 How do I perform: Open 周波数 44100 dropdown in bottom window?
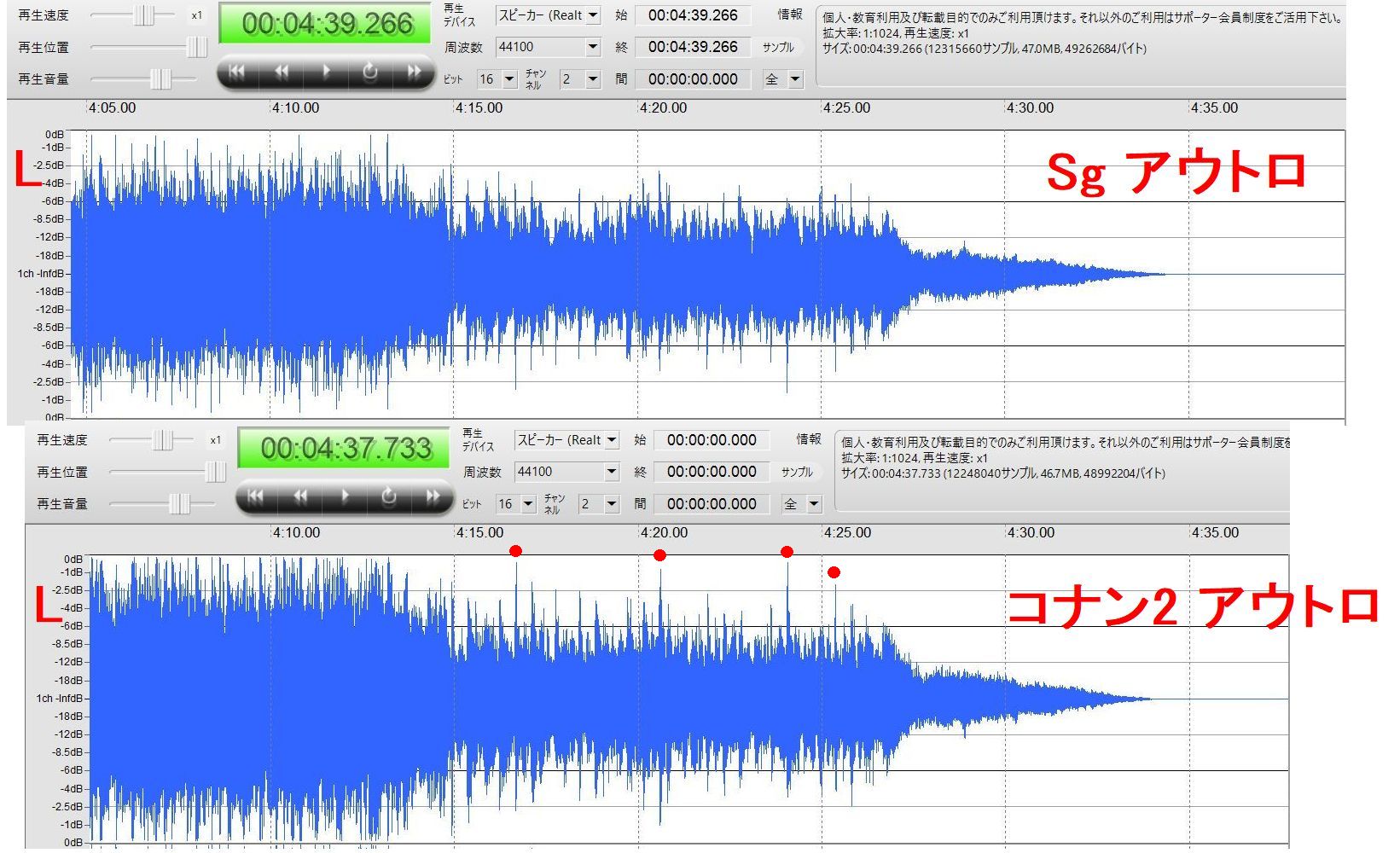(567, 472)
